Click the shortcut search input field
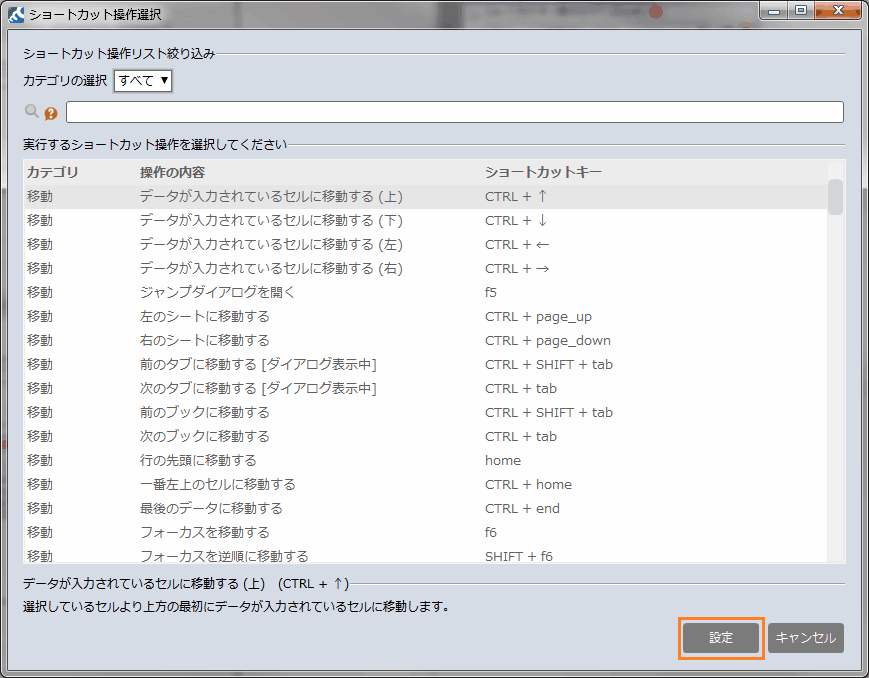869x678 pixels. tap(455, 111)
